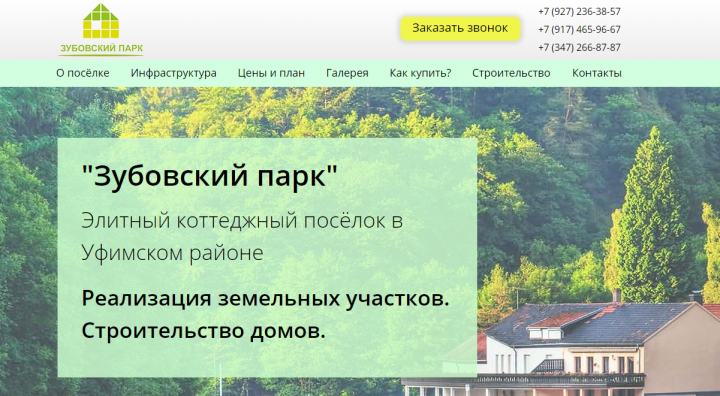Viewport: 720px width, 396px height.
Task: Select the Как купить? menu item
Action: (421, 73)
